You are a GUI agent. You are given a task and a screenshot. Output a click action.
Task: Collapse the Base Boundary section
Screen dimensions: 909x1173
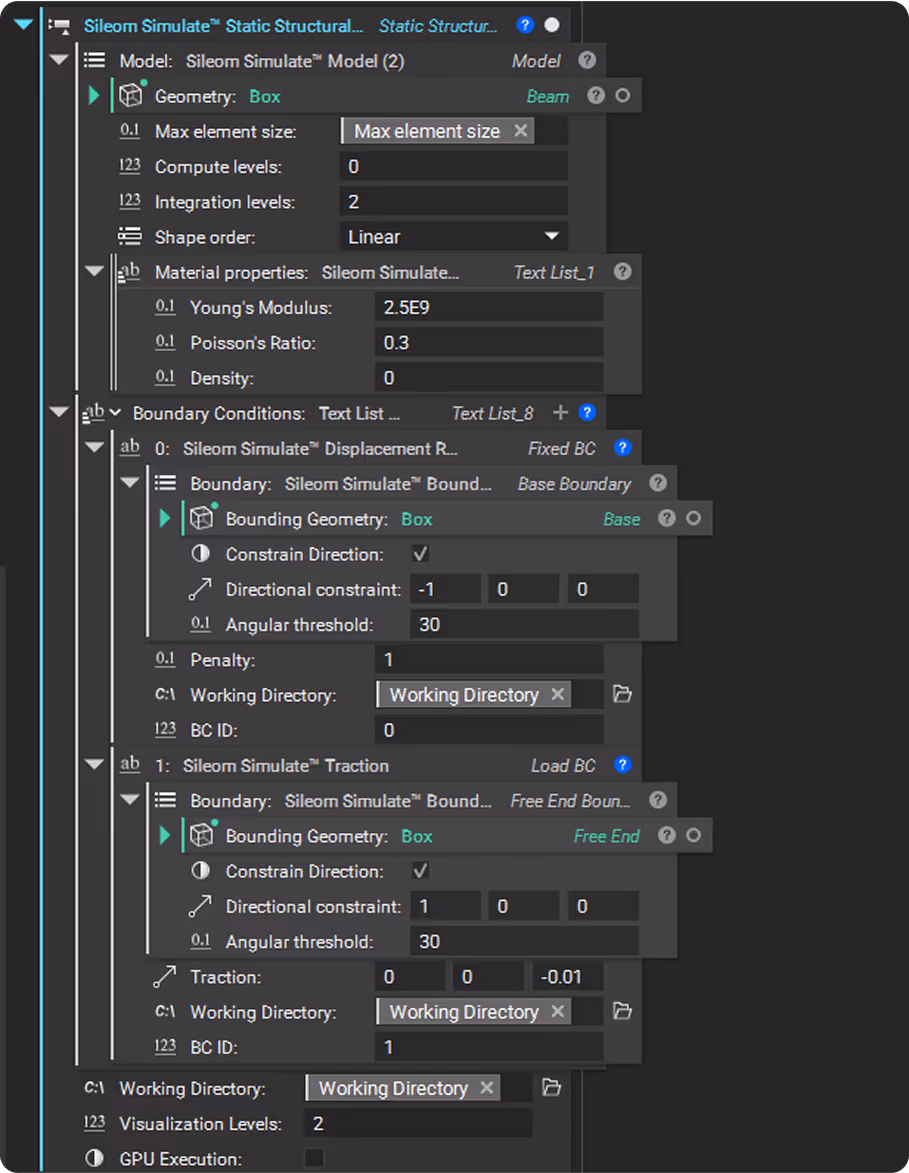[x=129, y=483]
